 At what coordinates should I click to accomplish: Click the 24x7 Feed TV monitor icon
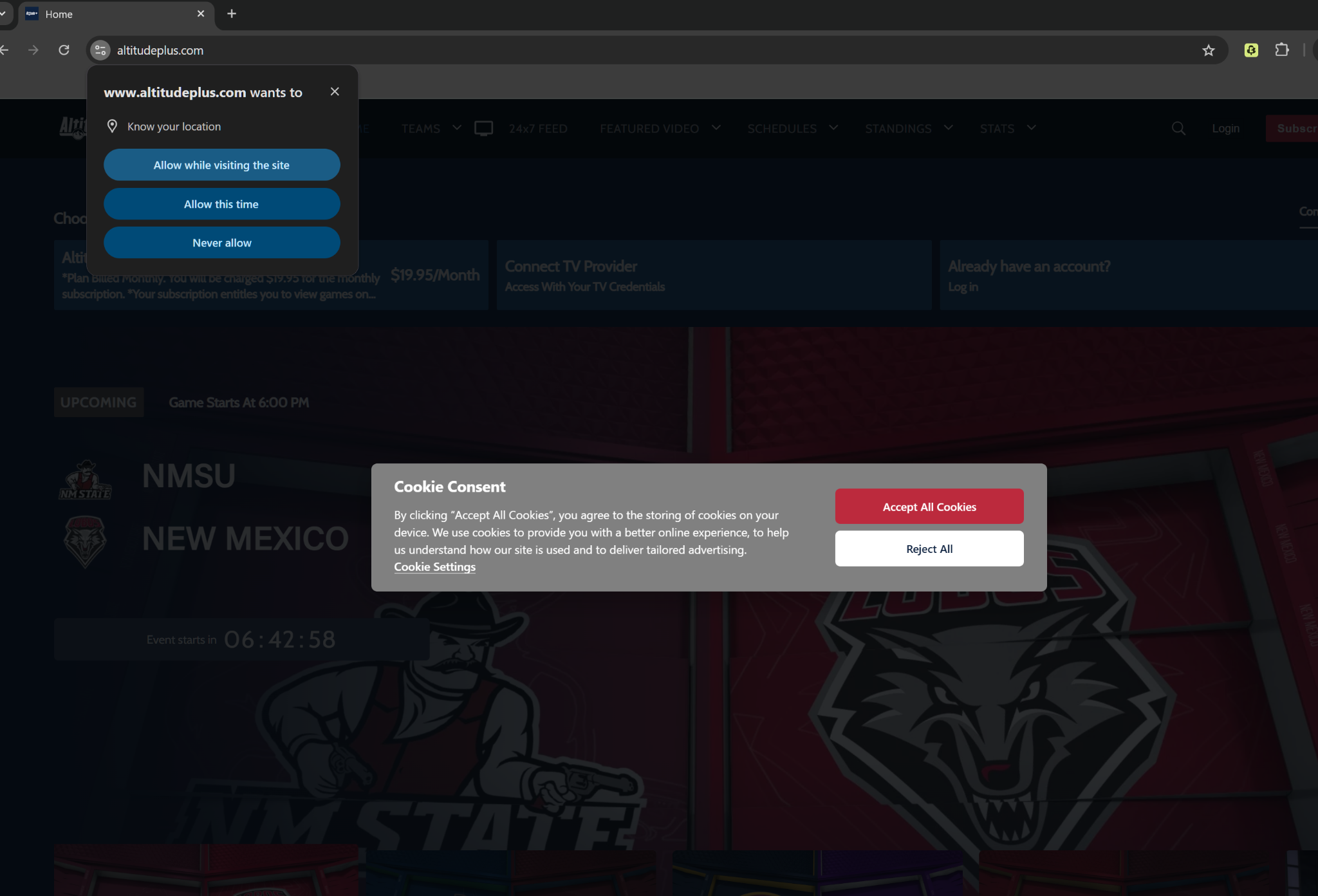483,128
